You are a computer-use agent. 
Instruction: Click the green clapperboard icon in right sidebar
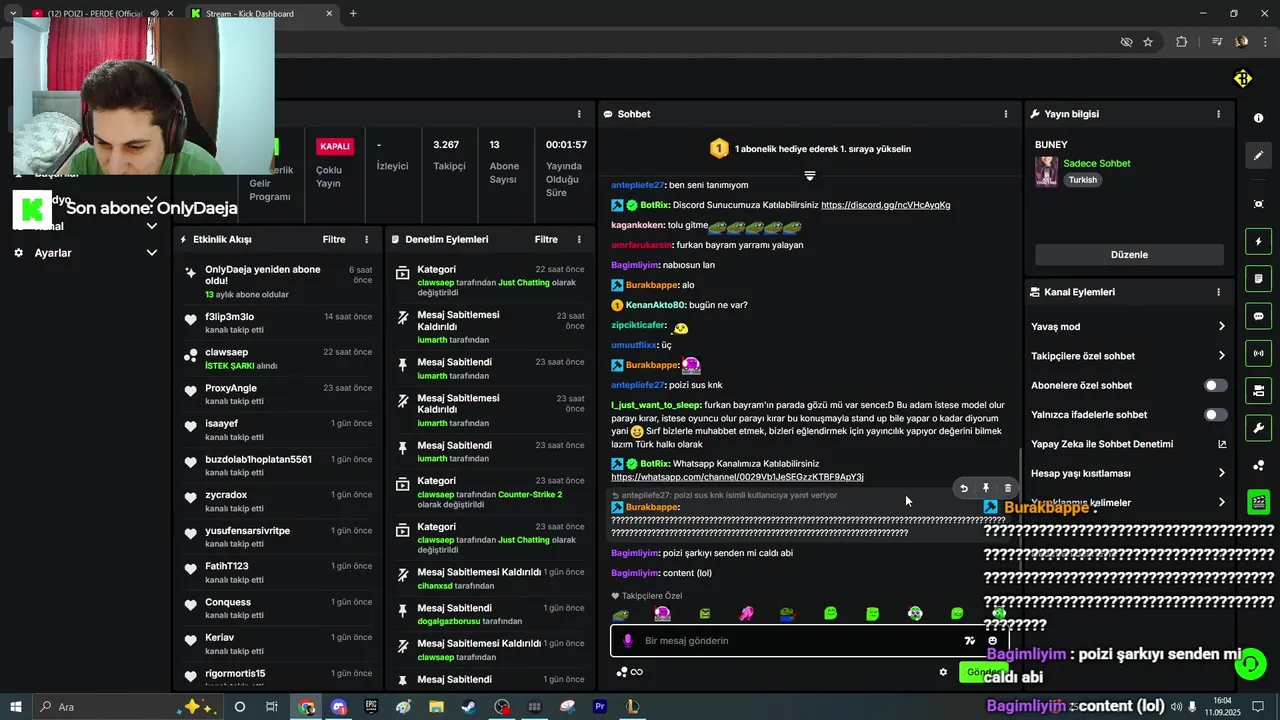click(1258, 502)
